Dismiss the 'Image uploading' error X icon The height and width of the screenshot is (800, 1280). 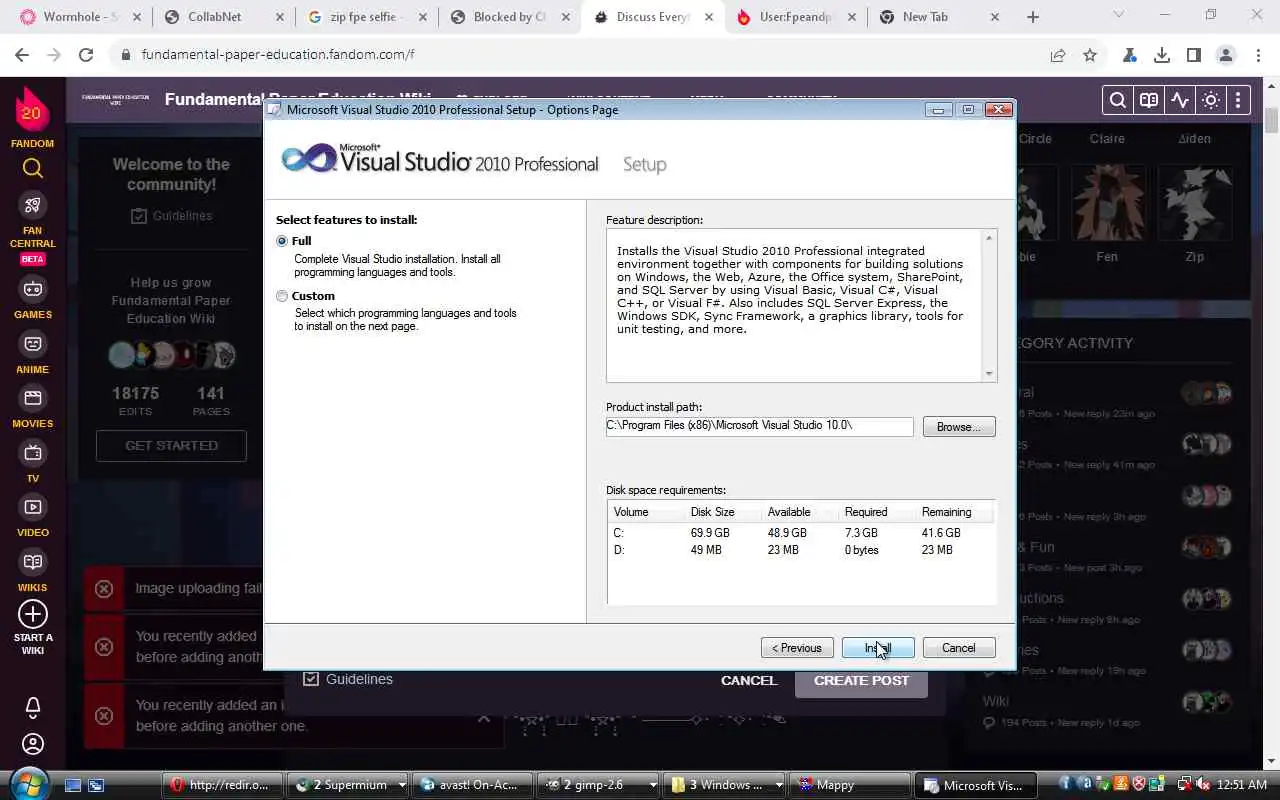click(104, 589)
